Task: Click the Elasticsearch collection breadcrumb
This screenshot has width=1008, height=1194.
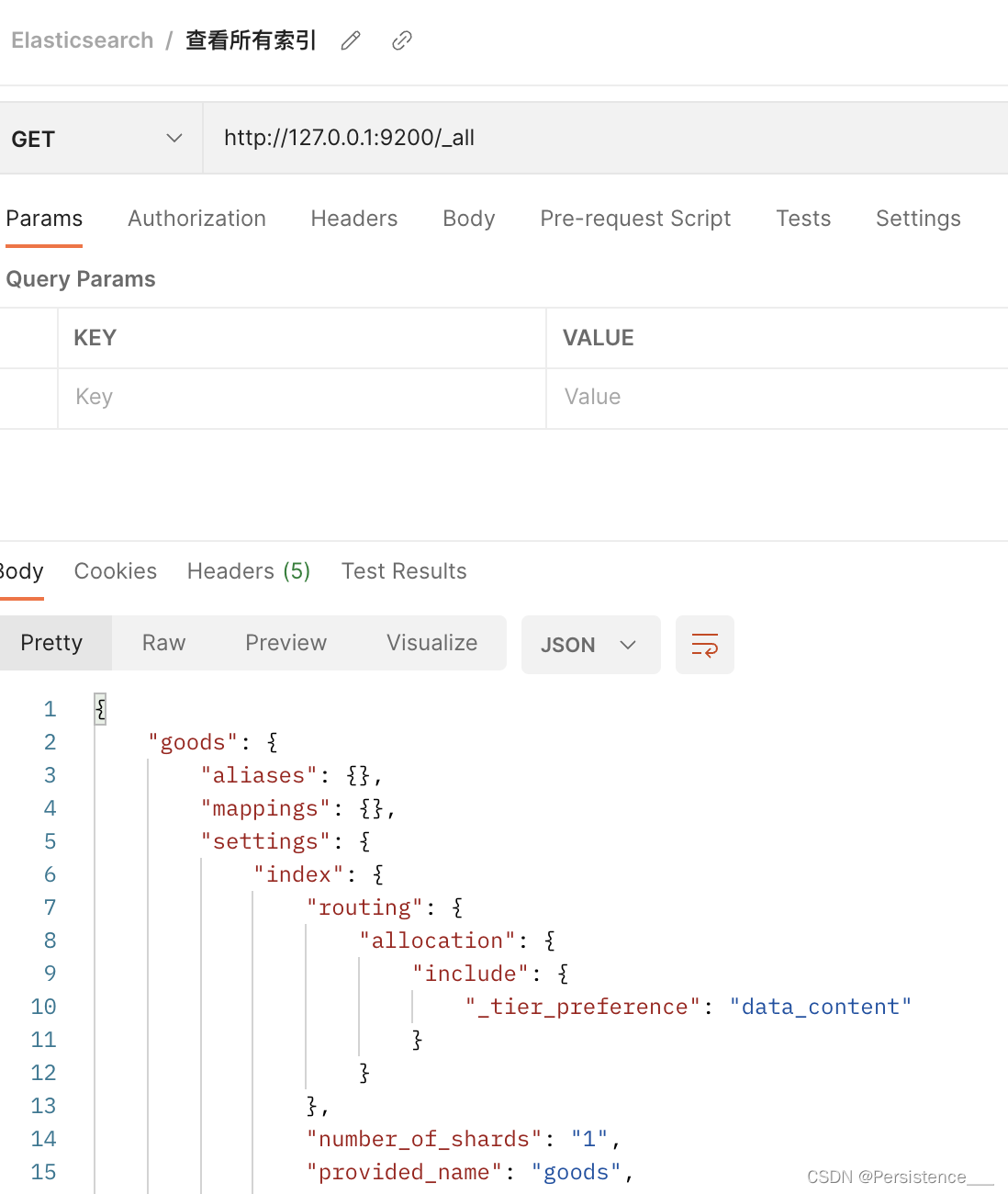Action: pyautogui.click(x=83, y=40)
